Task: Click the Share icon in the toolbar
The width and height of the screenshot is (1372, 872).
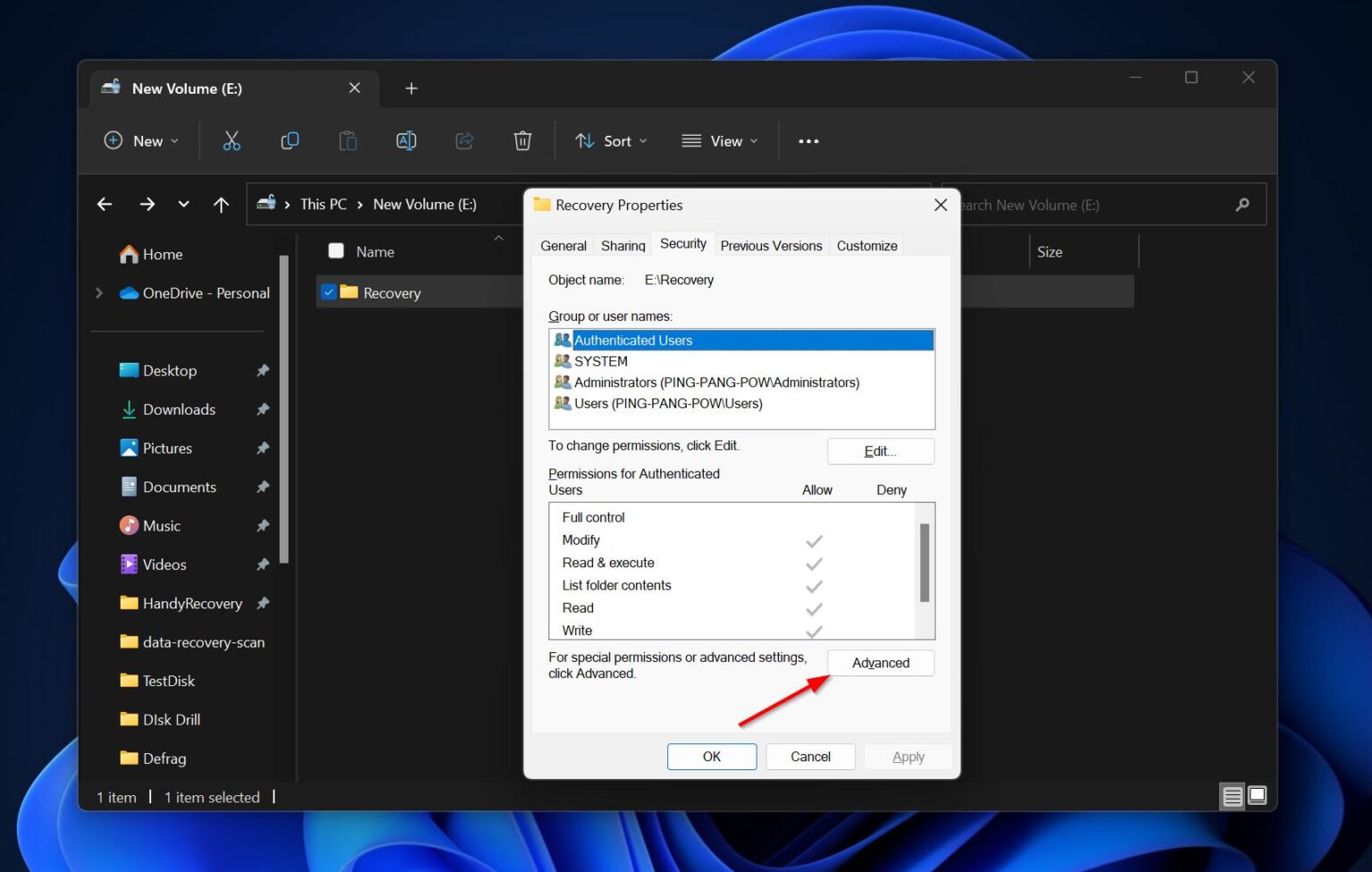Action: (x=464, y=140)
